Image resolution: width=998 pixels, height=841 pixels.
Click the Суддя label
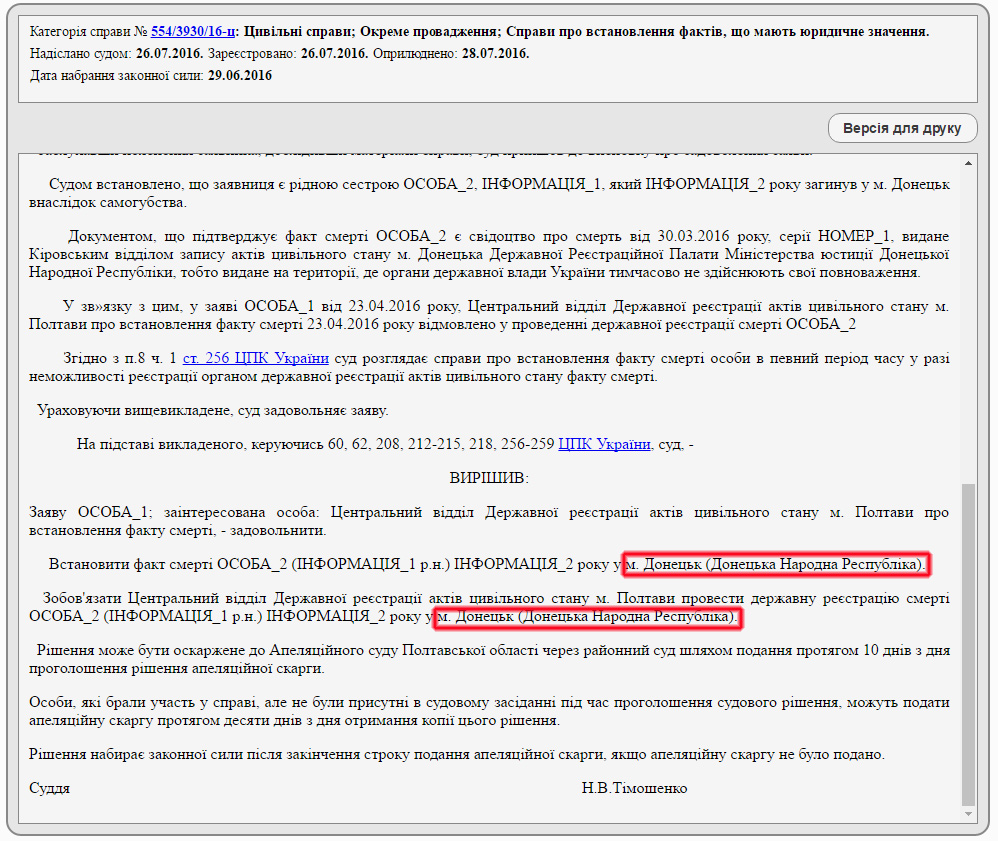(x=50, y=788)
